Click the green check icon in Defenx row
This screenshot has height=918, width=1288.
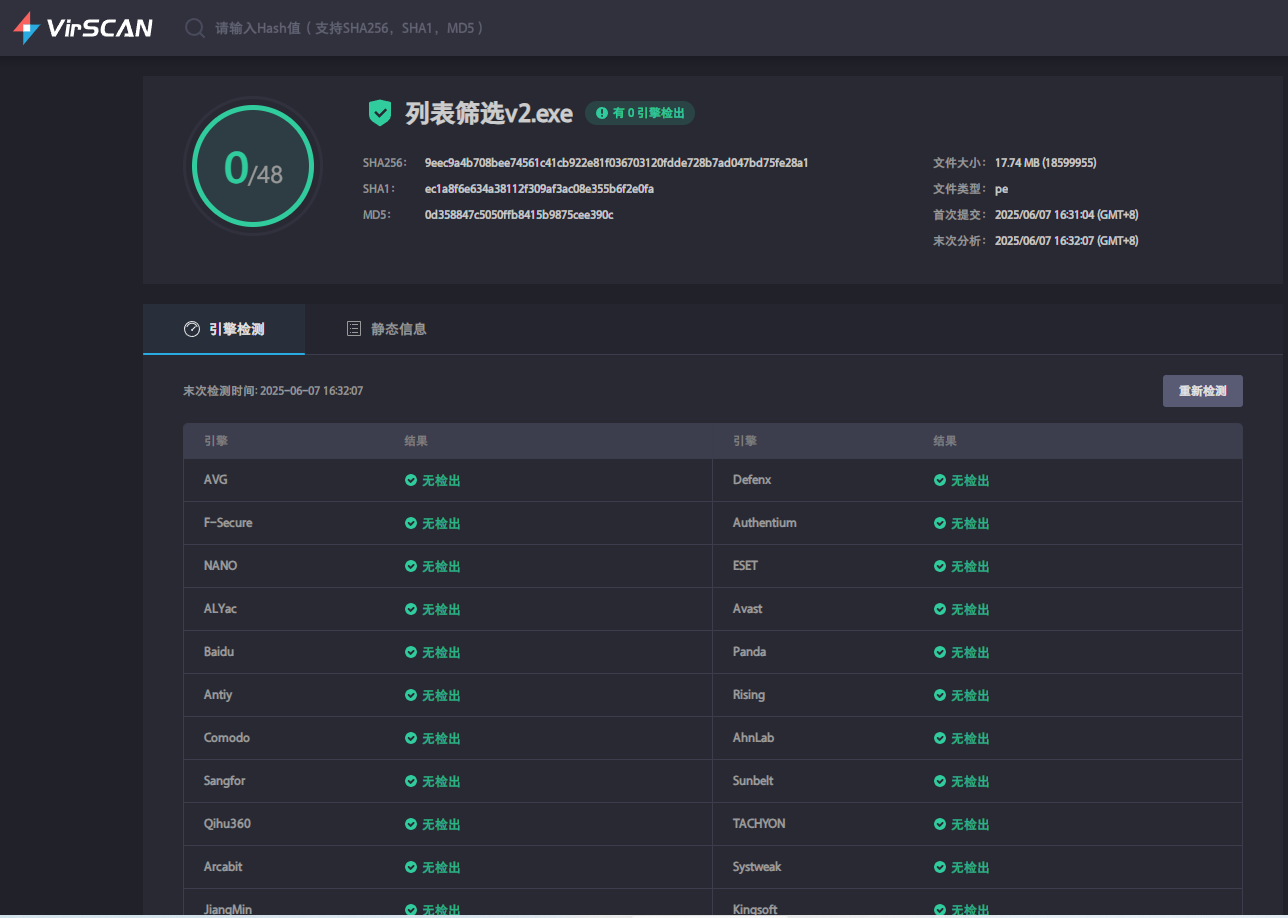point(940,480)
